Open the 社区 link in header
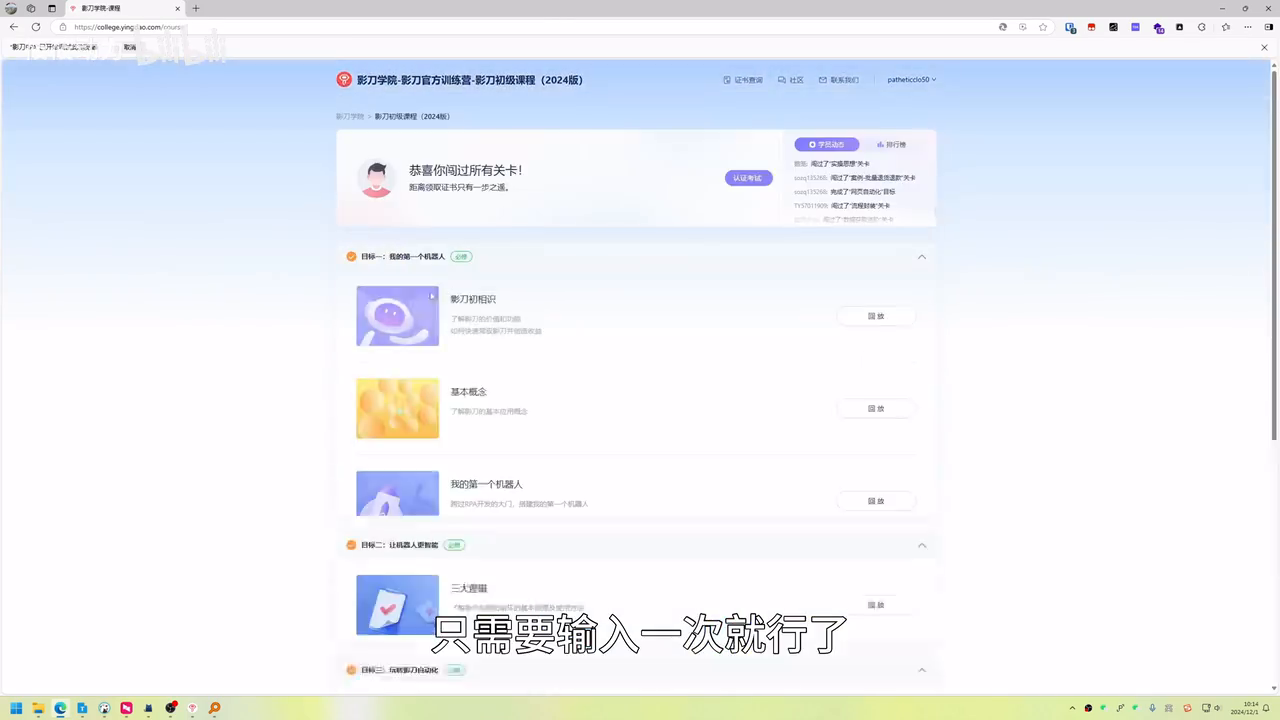 pyautogui.click(x=791, y=80)
